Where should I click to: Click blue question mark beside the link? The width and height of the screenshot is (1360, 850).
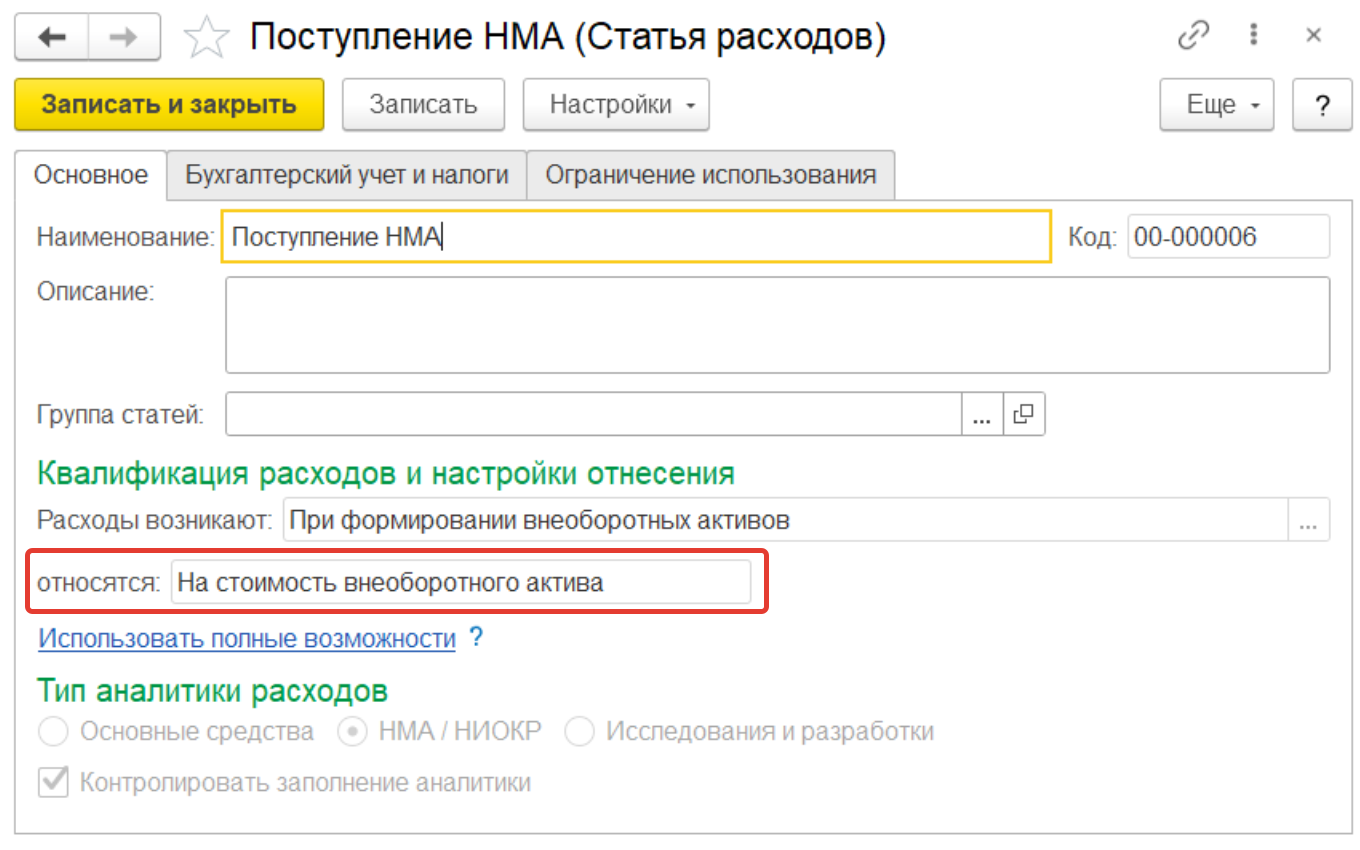pos(476,637)
